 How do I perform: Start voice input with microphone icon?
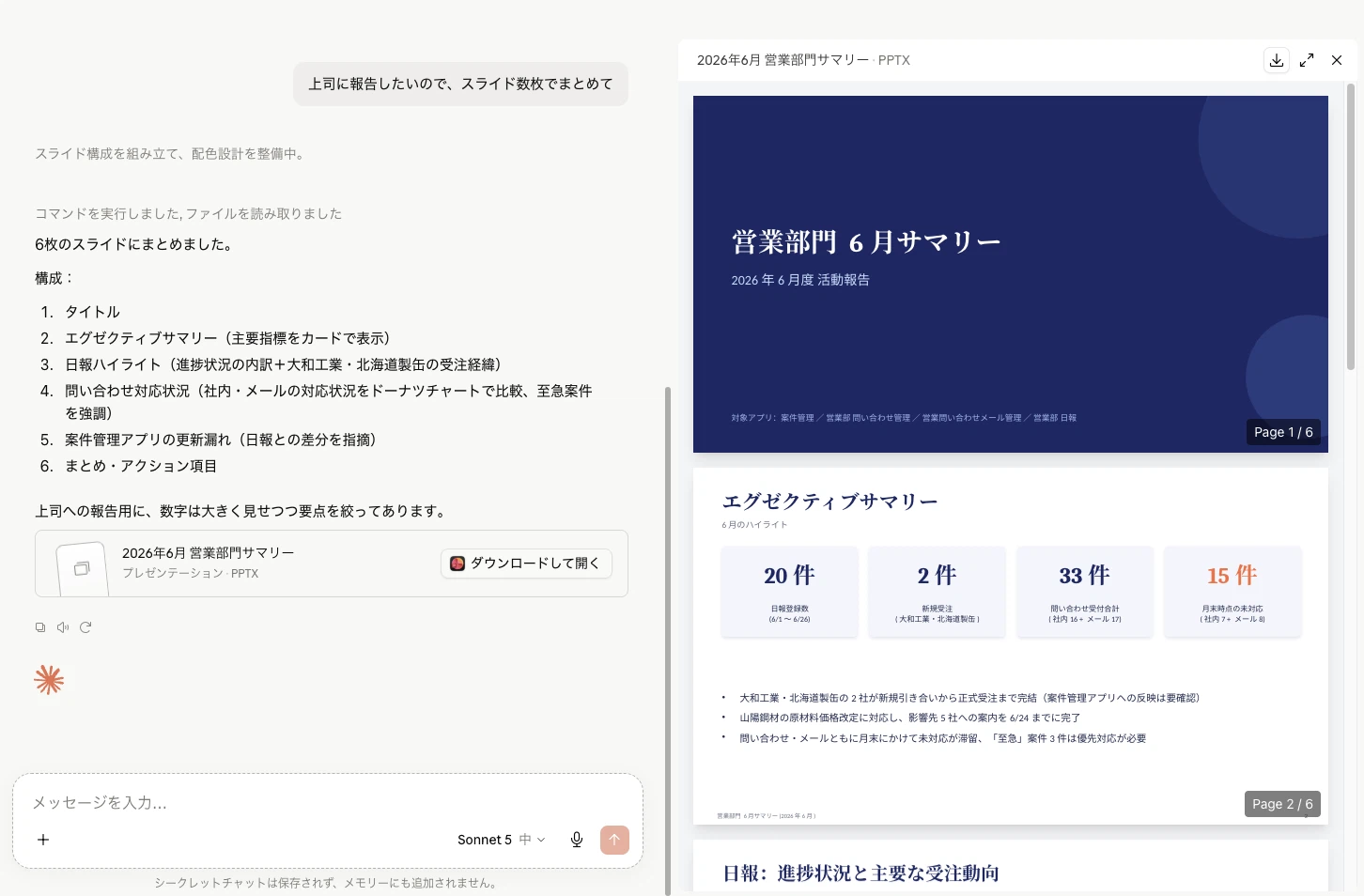click(577, 840)
